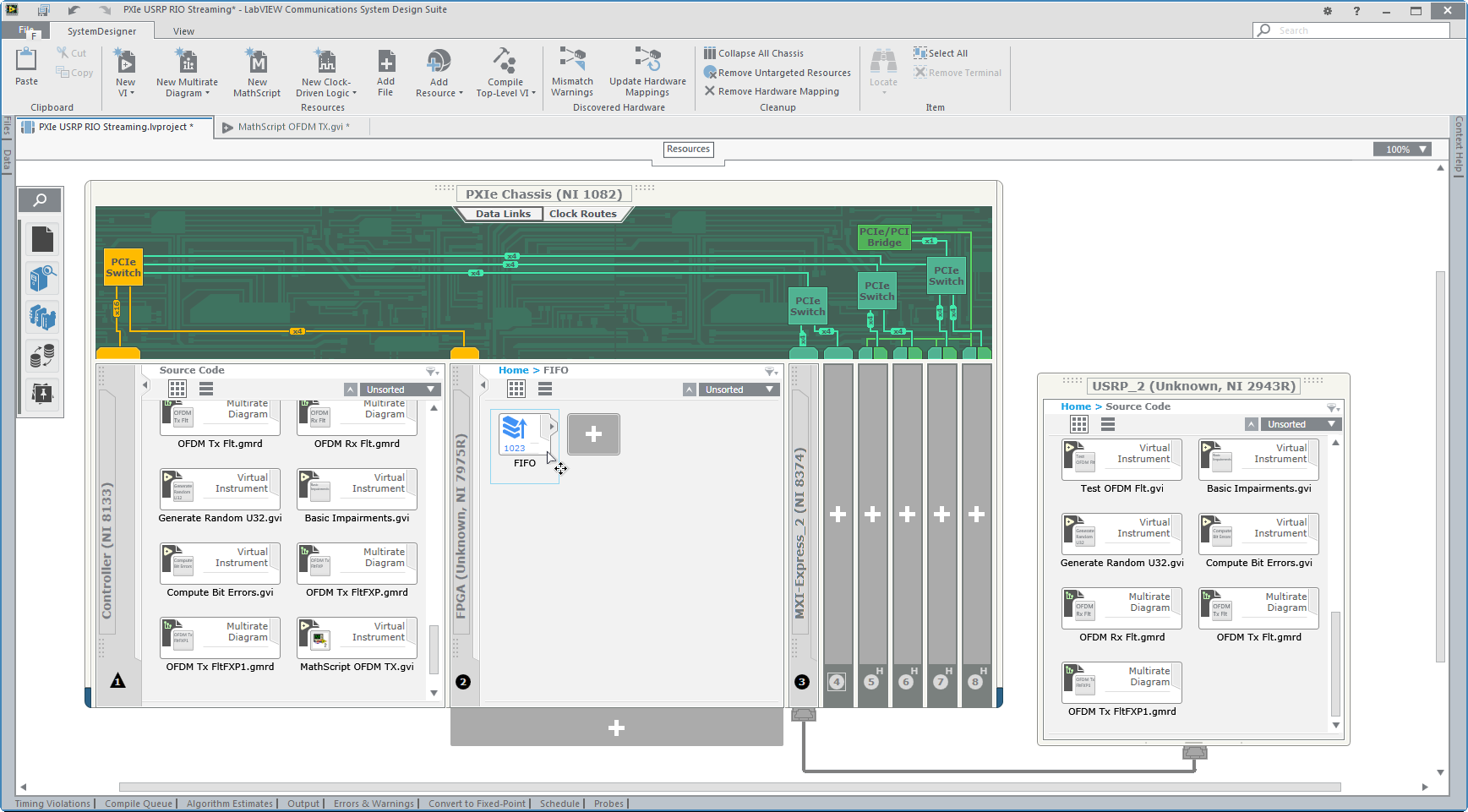Switch USRP_2 pane to grid view

pos(1079,424)
